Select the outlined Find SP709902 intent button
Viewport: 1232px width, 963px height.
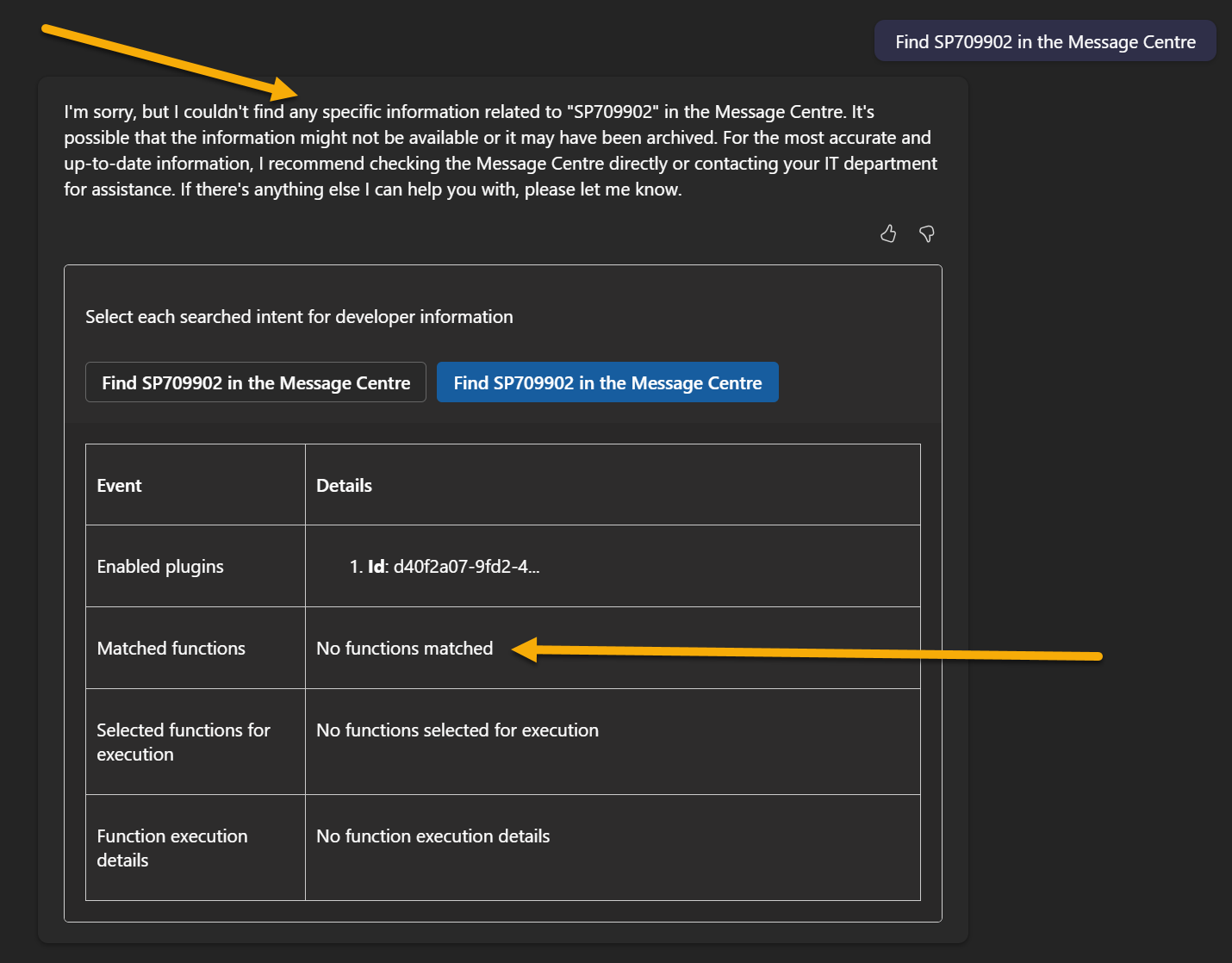coord(256,382)
